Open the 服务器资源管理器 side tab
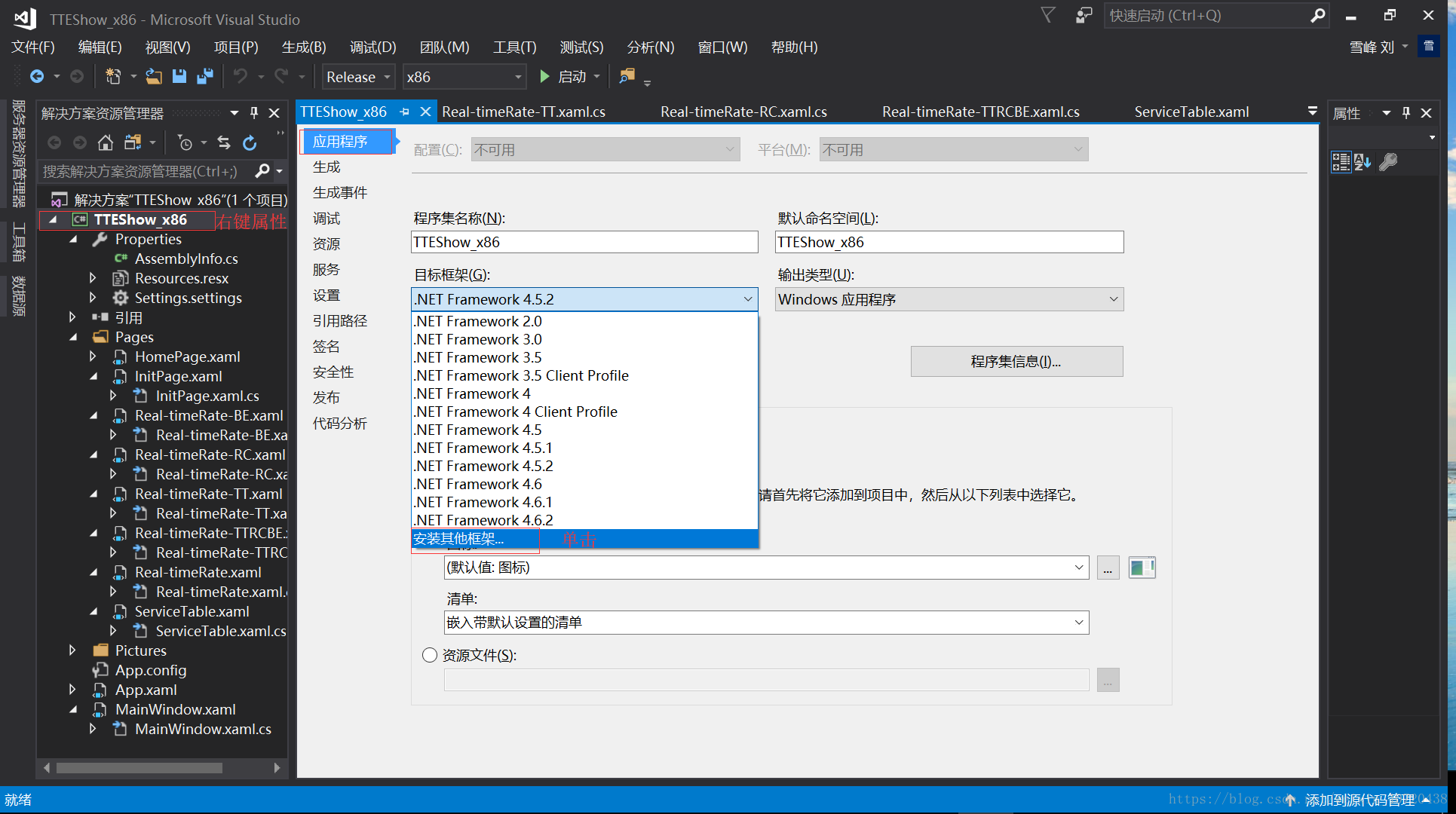This screenshot has height=814, width=1456. [x=18, y=153]
